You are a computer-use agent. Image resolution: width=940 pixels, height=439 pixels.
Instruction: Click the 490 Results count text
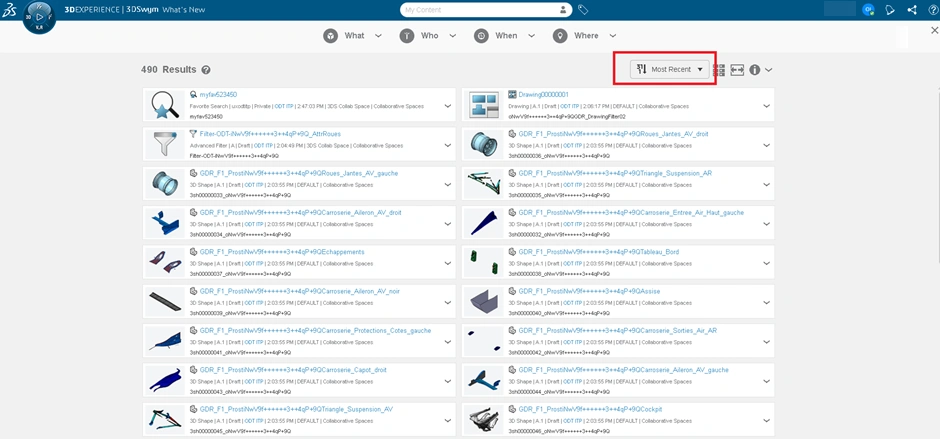168,70
